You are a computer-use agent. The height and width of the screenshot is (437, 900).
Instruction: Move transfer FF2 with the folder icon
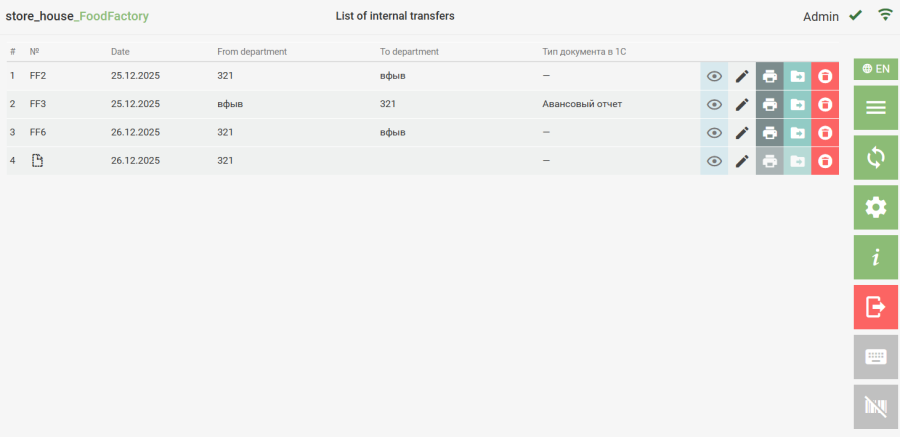(797, 76)
